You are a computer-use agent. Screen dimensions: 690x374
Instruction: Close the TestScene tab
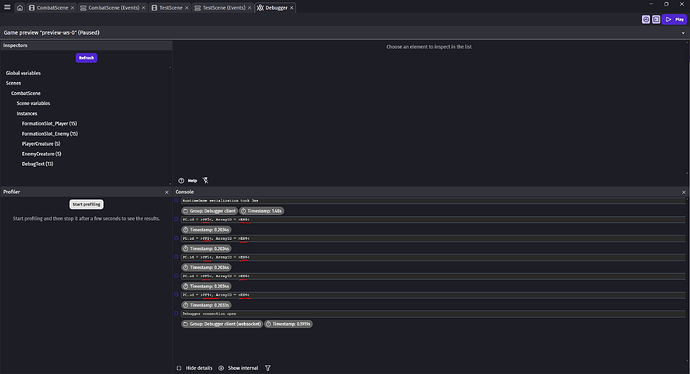(187, 8)
